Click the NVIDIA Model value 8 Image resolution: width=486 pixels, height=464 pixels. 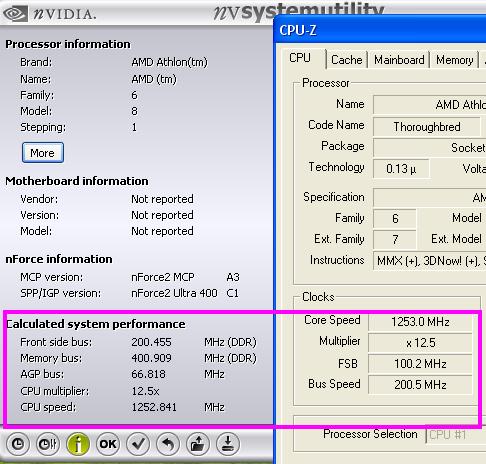click(x=134, y=111)
